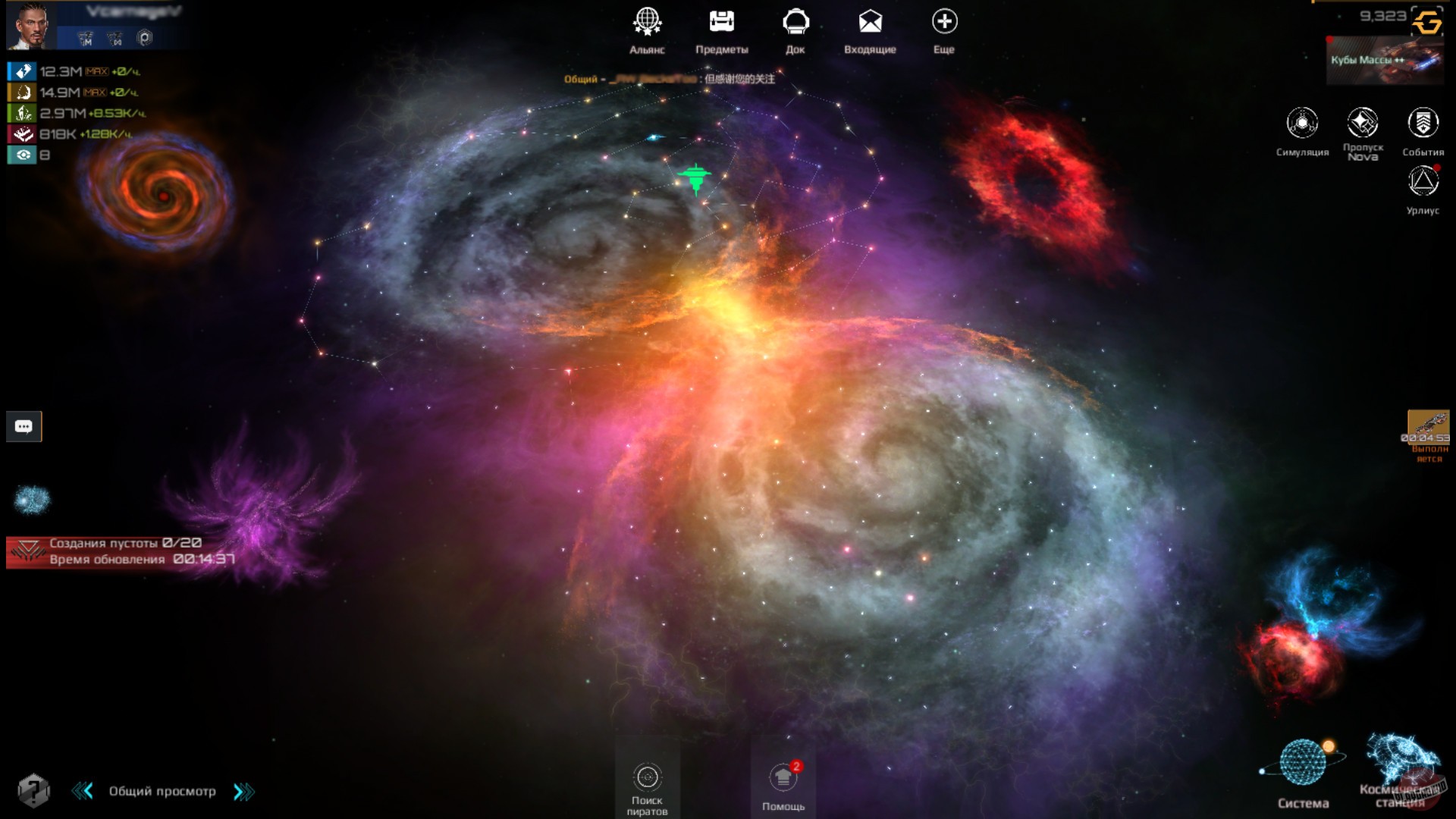
Task: Open the chat bubble panel
Action: [x=24, y=426]
